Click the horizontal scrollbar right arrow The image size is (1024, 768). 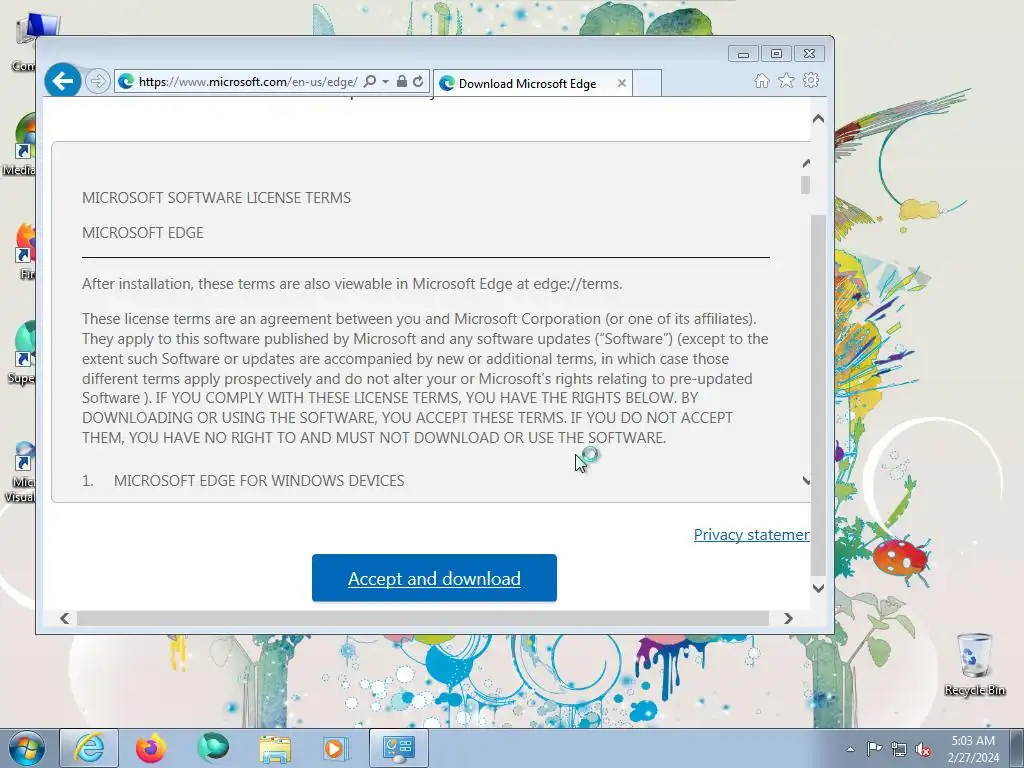788,618
